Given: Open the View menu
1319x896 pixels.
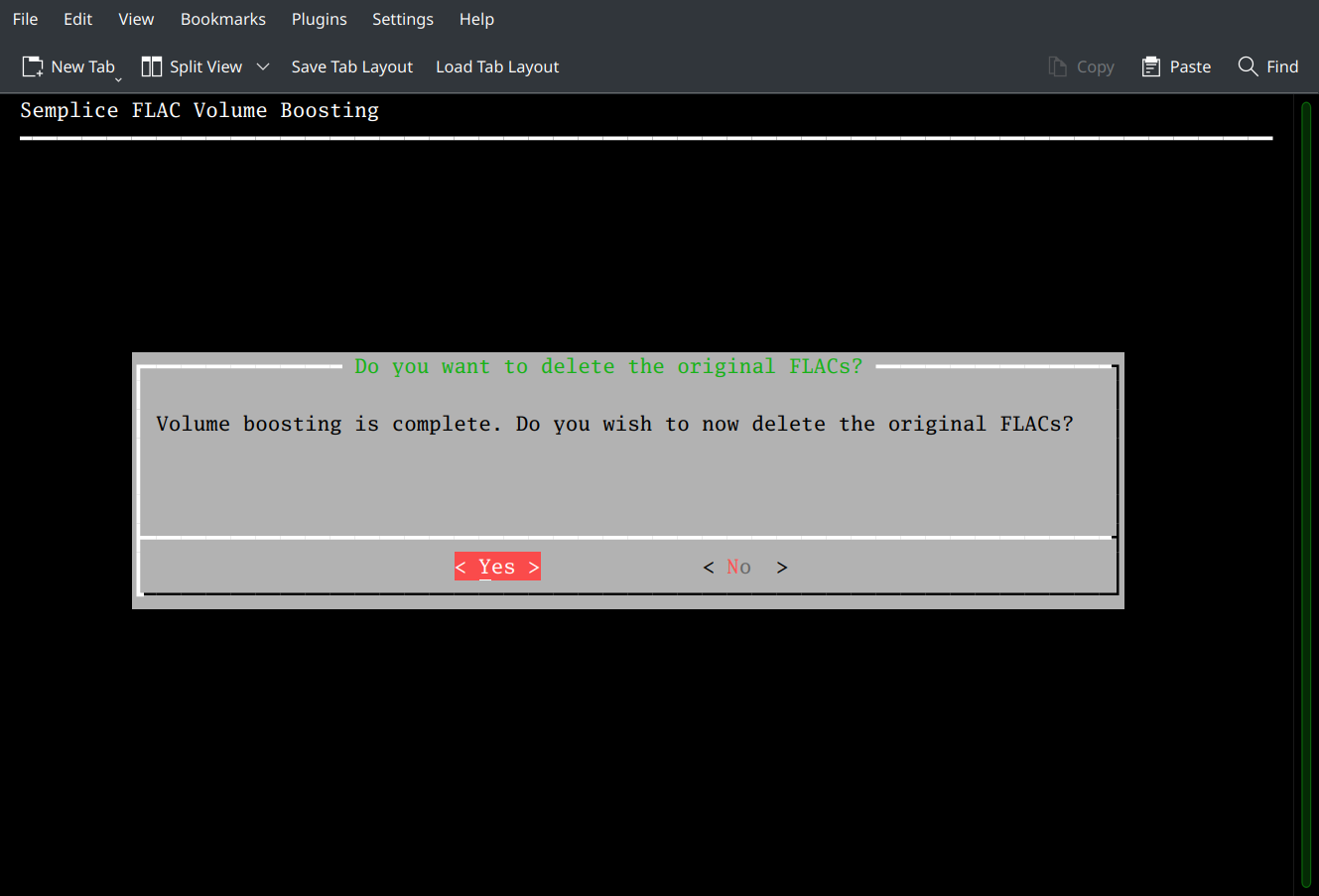Looking at the screenshot, I should (x=136, y=19).
